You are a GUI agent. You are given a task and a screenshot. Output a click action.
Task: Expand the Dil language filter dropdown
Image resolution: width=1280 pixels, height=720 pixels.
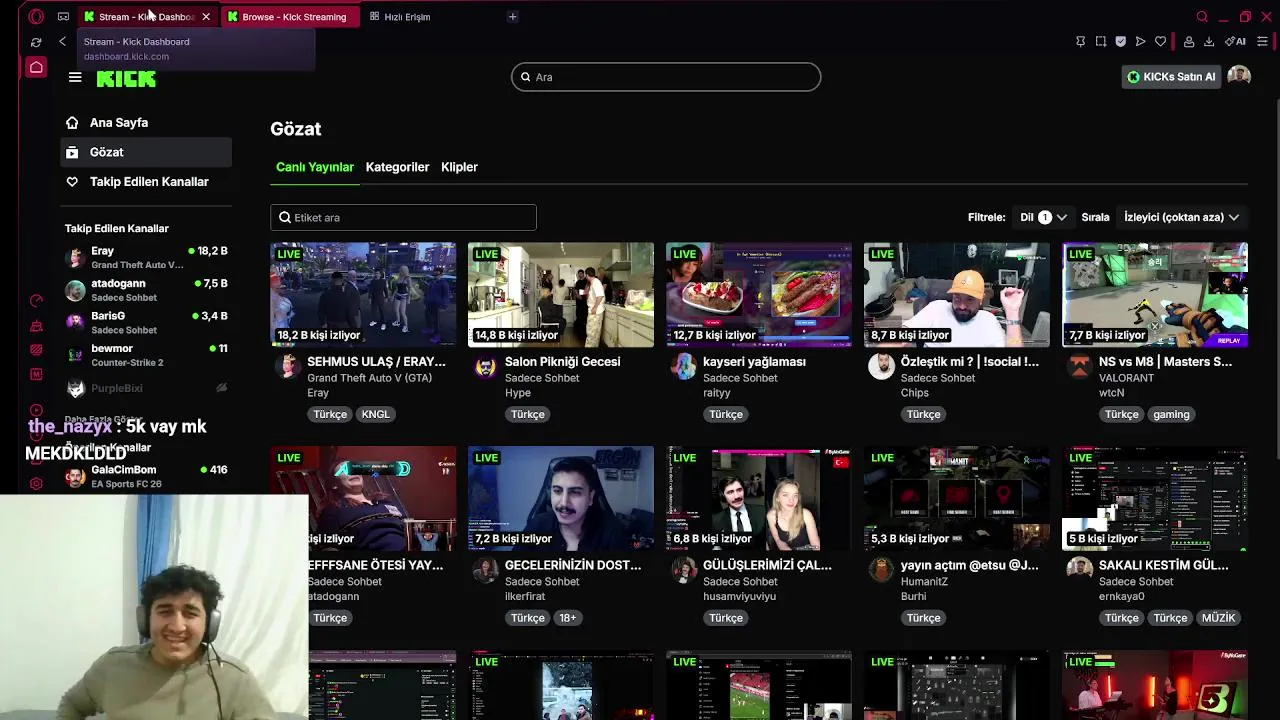click(1043, 217)
